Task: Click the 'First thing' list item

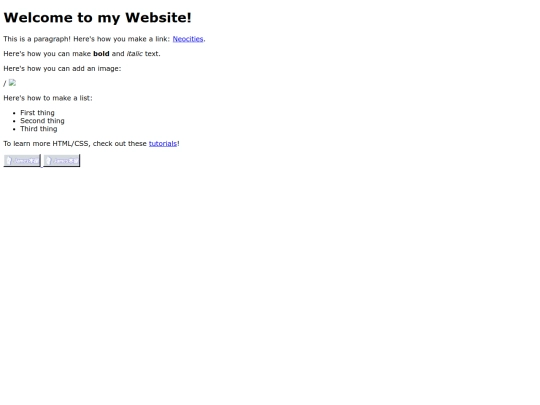Action: tap(37, 113)
